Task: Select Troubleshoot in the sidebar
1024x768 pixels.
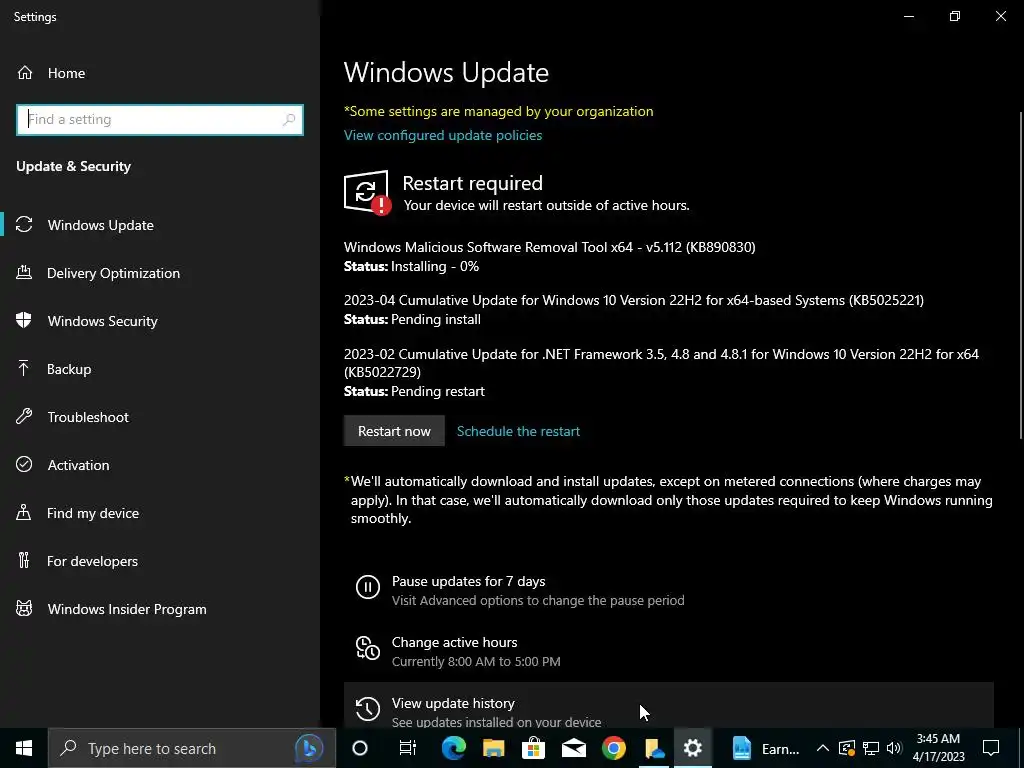Action: [160, 417]
